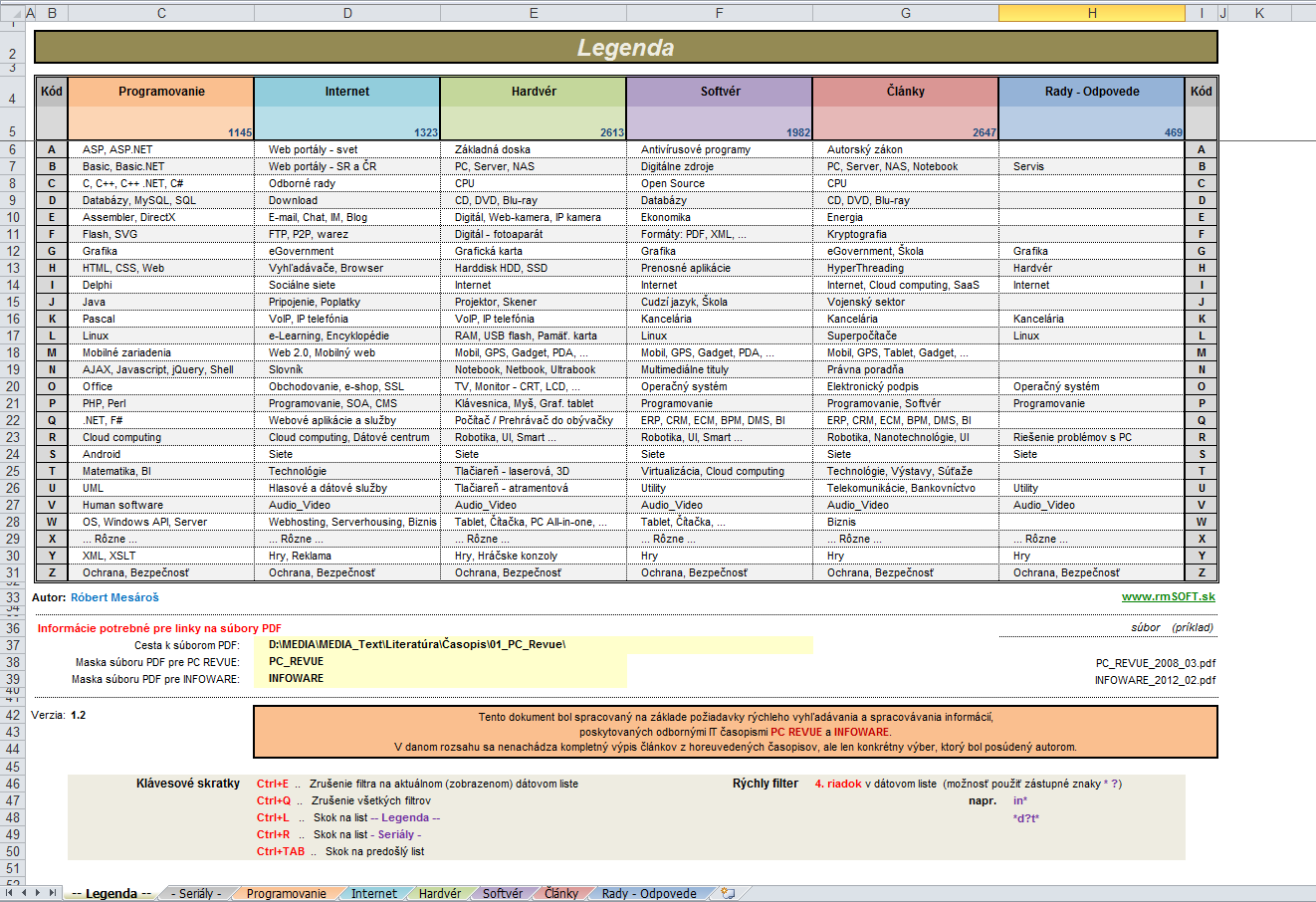Select cell 'AJAX, Javascript, jQuery, Shell'
The image size is (1316, 902).
tap(161, 369)
